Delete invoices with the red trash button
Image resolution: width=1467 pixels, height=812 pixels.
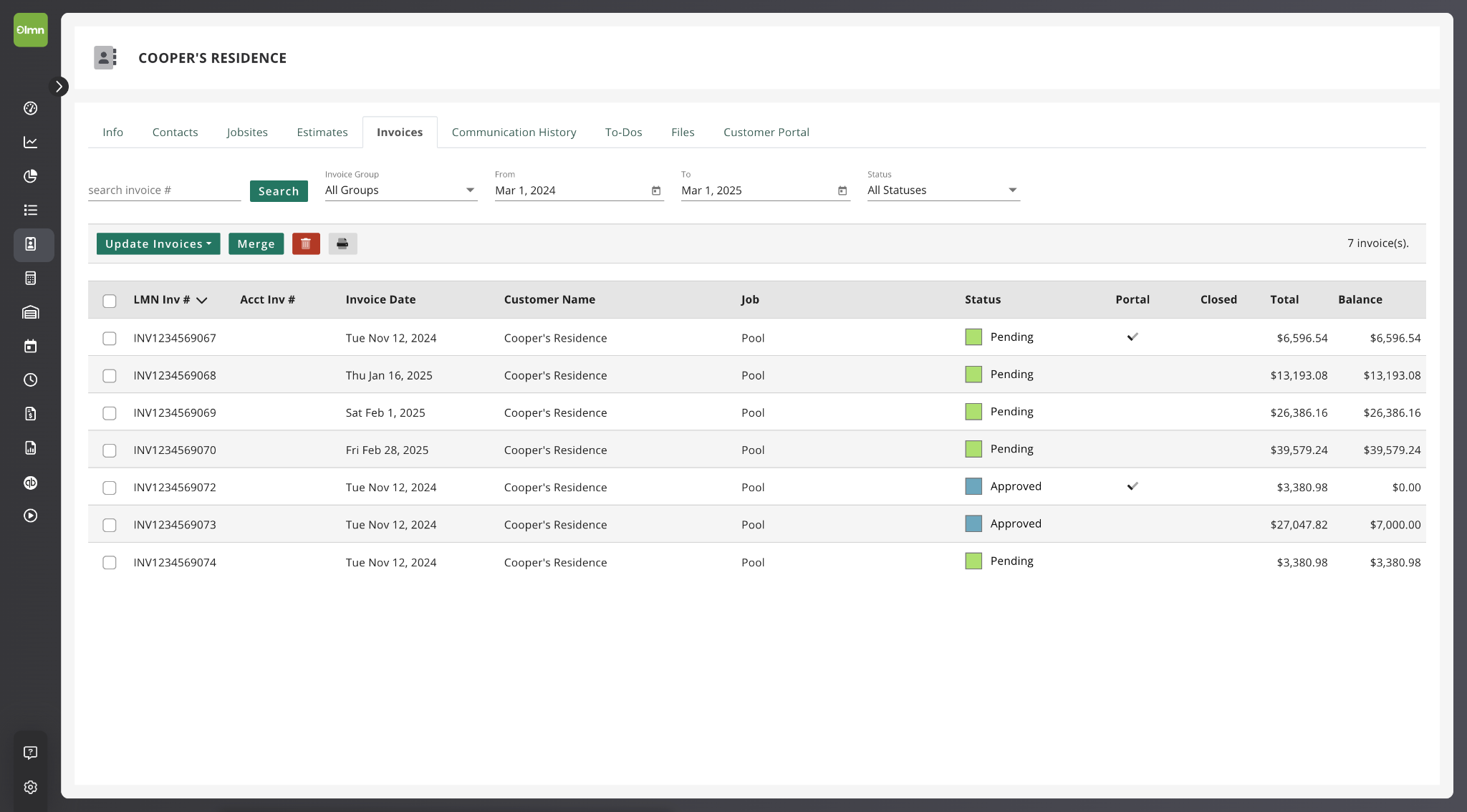click(306, 243)
